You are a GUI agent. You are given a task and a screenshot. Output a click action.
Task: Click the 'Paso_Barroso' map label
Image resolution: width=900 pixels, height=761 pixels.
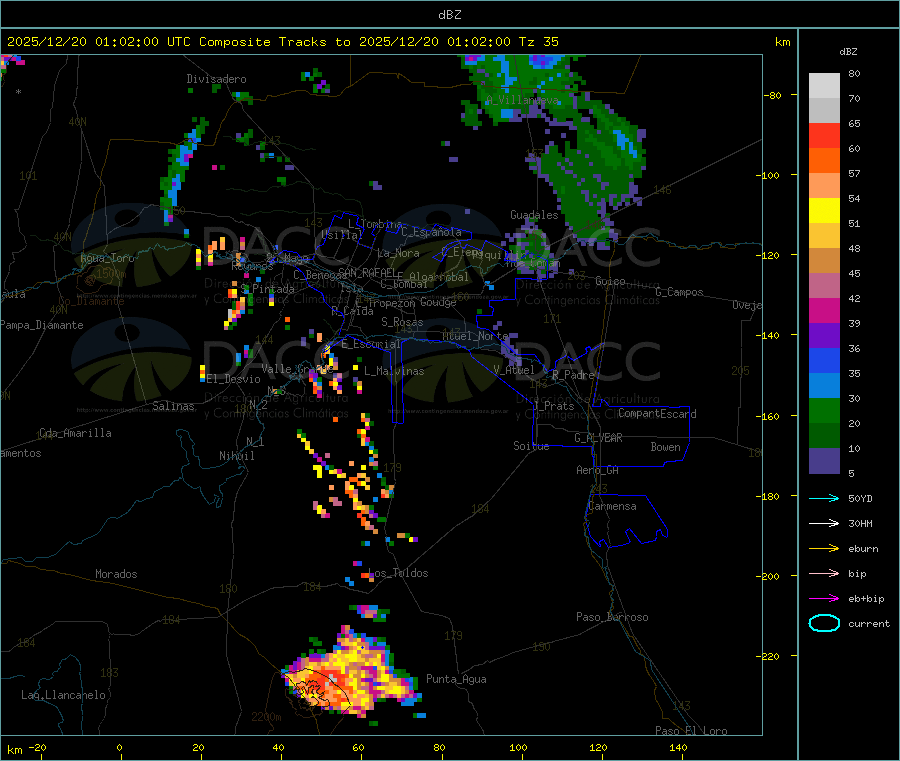(x=612, y=617)
